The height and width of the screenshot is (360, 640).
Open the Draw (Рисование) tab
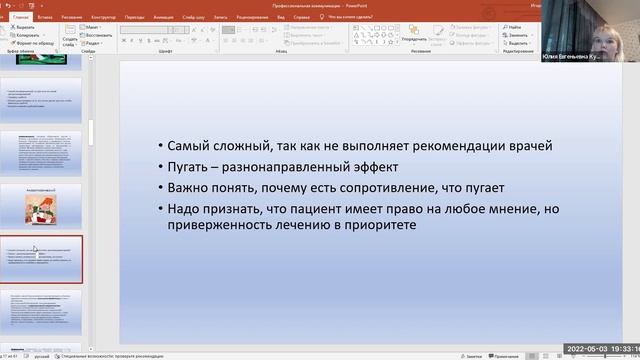click(72, 17)
